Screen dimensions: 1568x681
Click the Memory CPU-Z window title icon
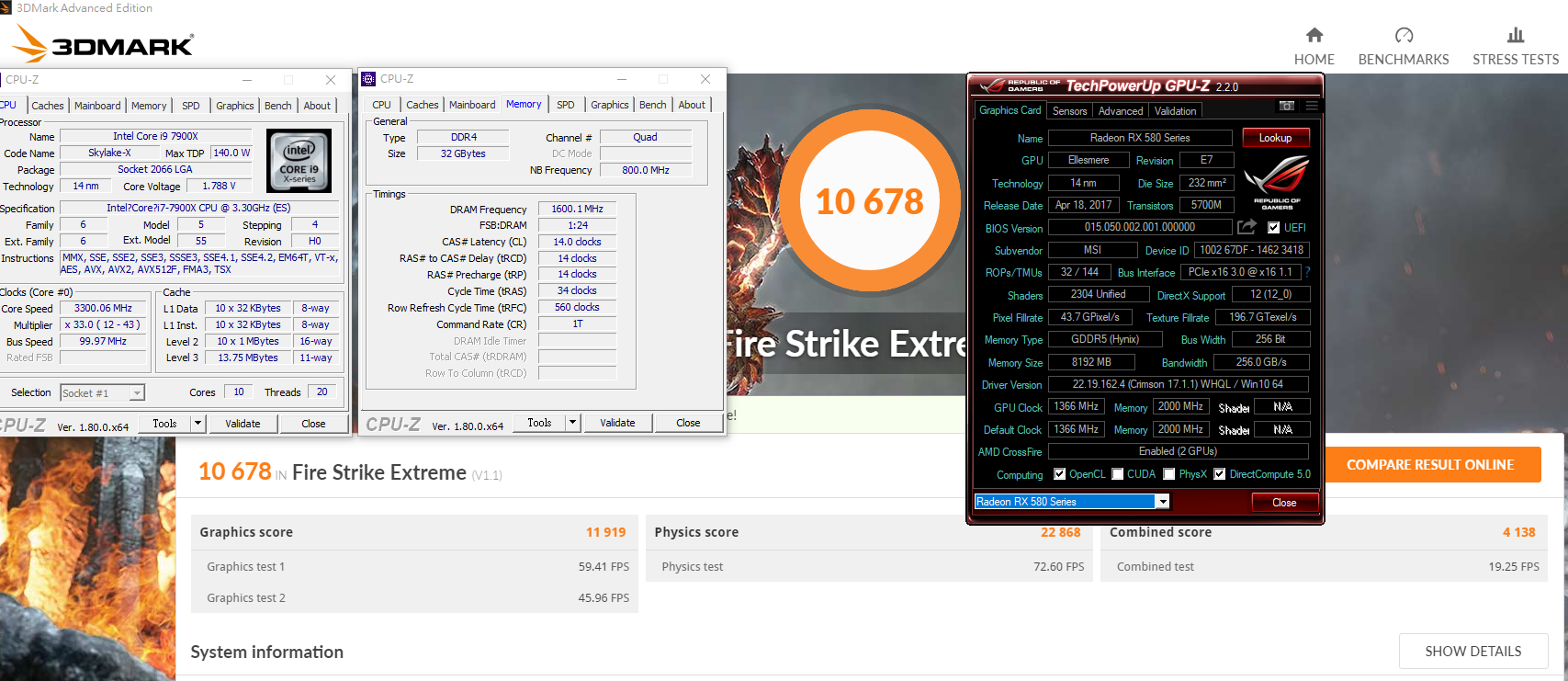pyautogui.click(x=368, y=79)
